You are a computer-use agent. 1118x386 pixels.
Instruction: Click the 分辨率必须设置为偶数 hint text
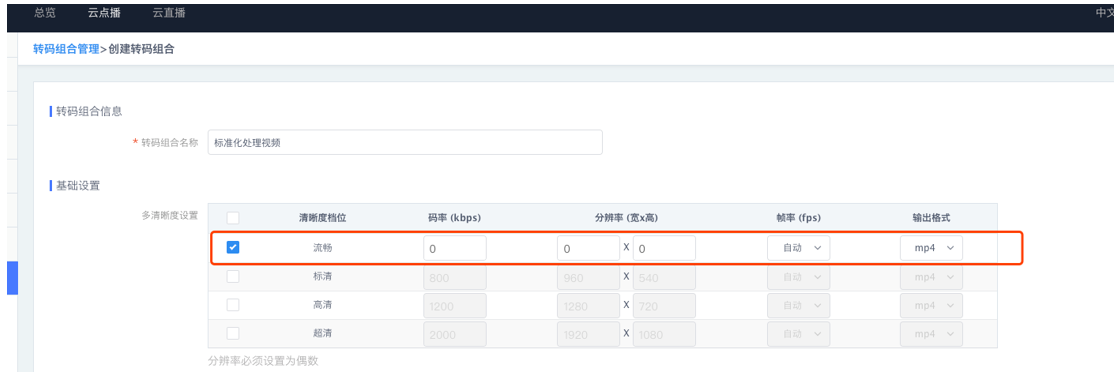[263, 361]
